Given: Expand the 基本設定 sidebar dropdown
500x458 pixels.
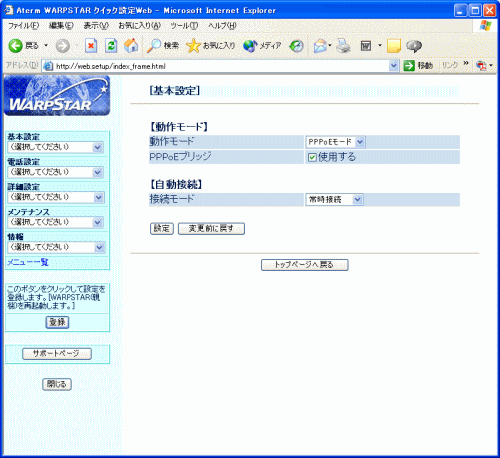Looking at the screenshot, I should click(x=56, y=147).
